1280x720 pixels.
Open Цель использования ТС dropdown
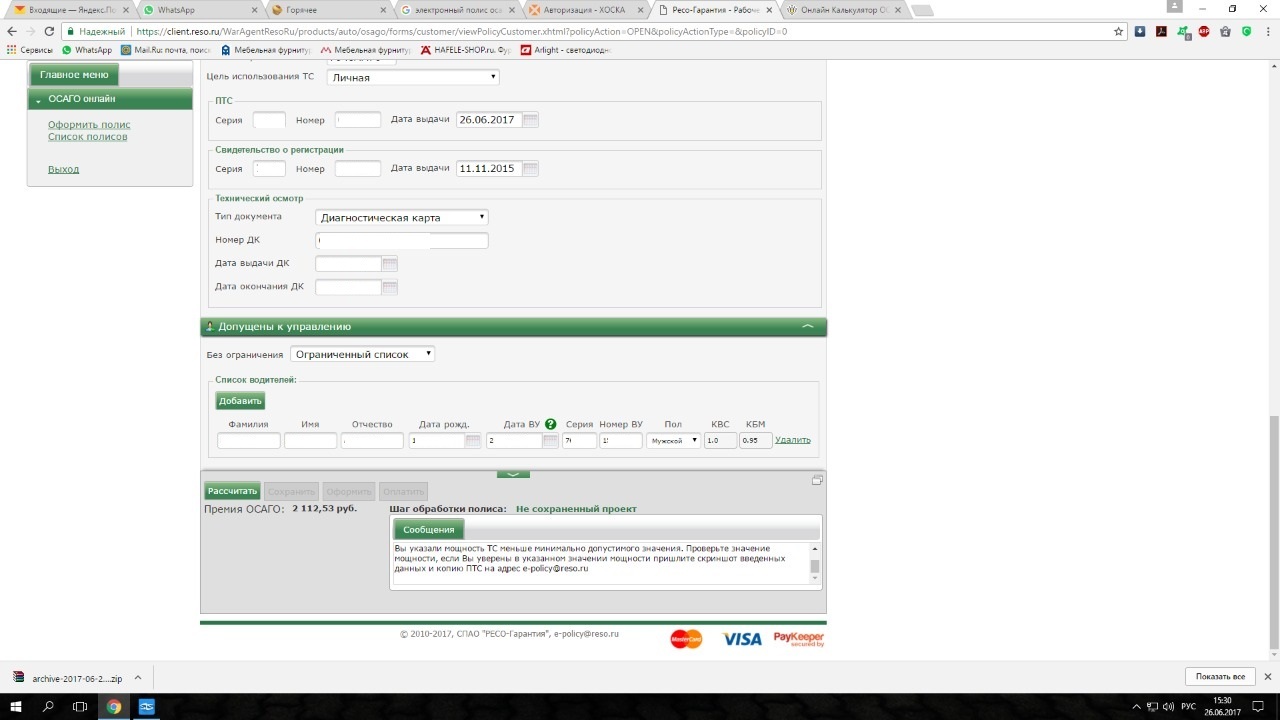coord(413,77)
